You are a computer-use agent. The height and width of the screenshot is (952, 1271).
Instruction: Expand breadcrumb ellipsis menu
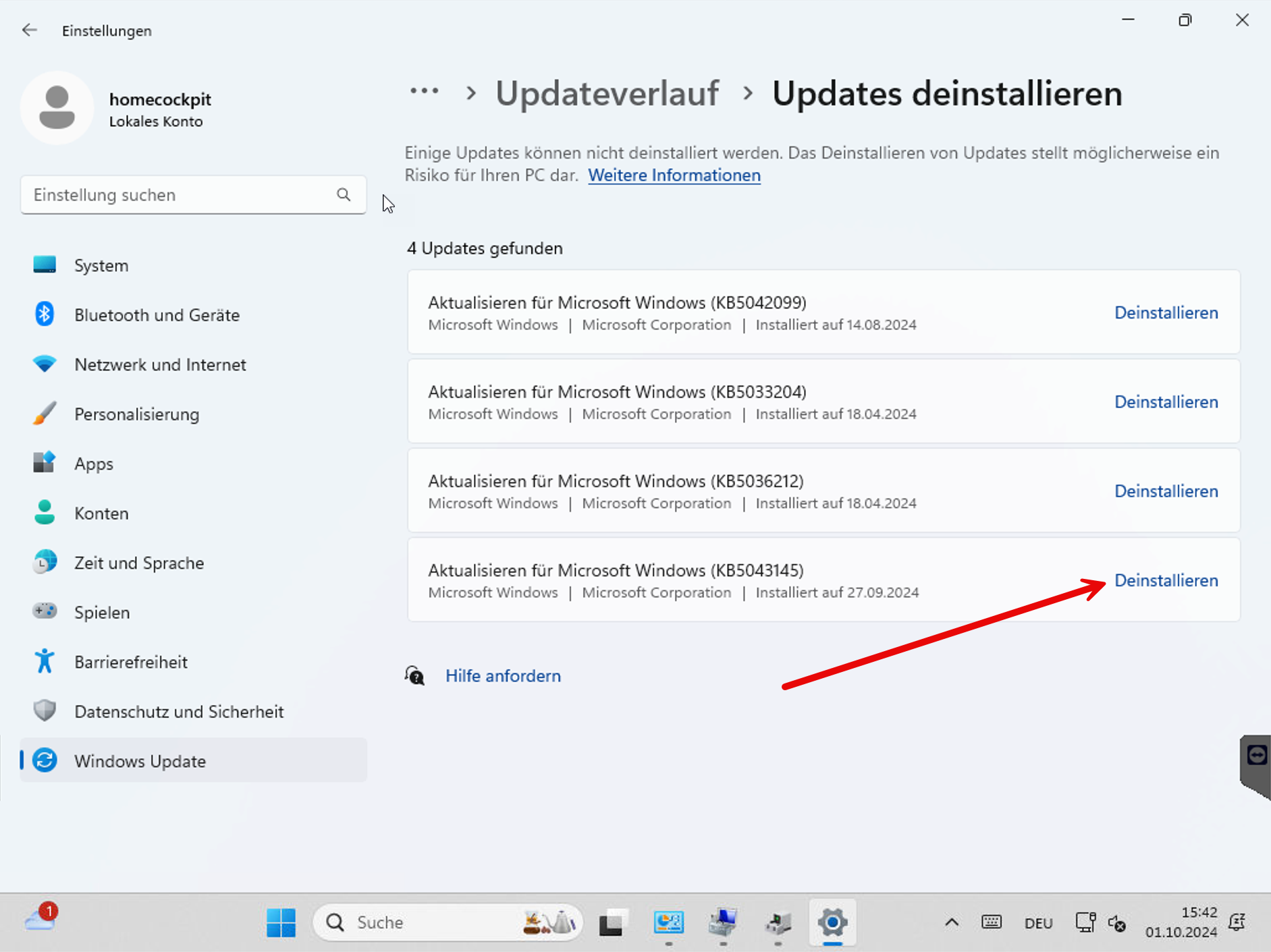coord(424,92)
